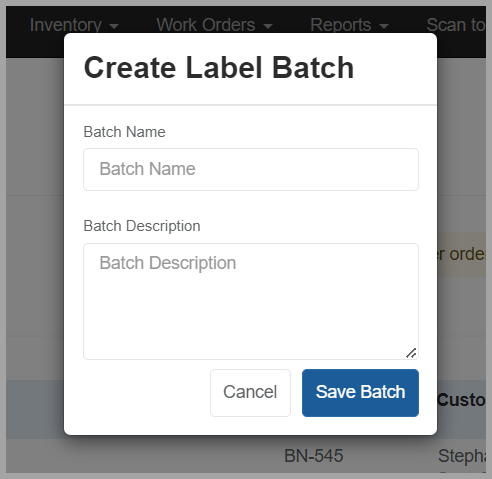Click the caret arrow beside Inventory

pyautogui.click(x=114, y=26)
